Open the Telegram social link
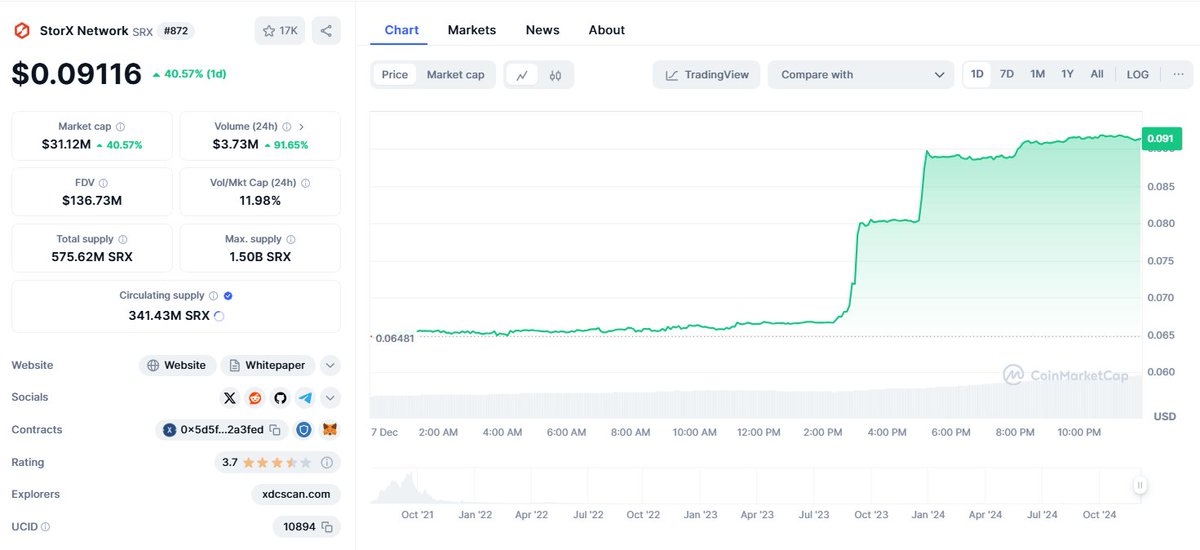 305,398
